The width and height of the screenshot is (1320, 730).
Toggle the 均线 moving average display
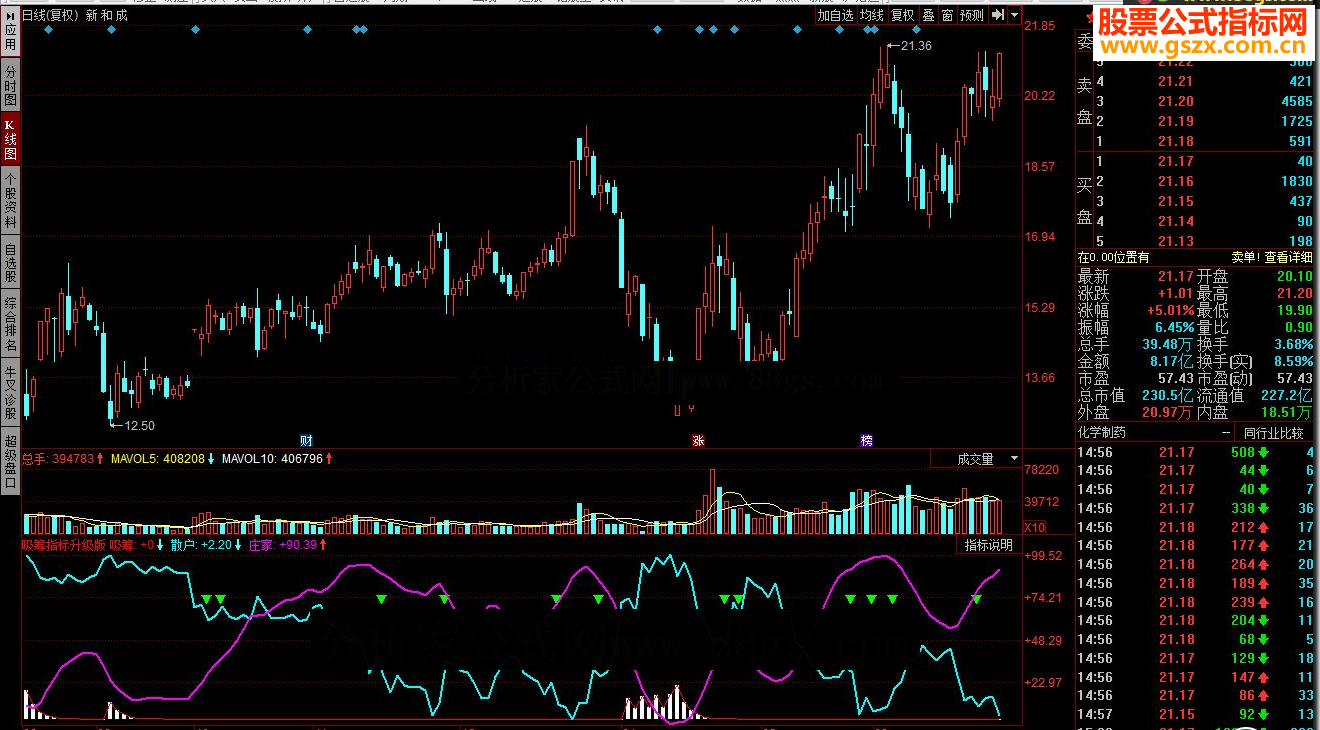(x=872, y=15)
